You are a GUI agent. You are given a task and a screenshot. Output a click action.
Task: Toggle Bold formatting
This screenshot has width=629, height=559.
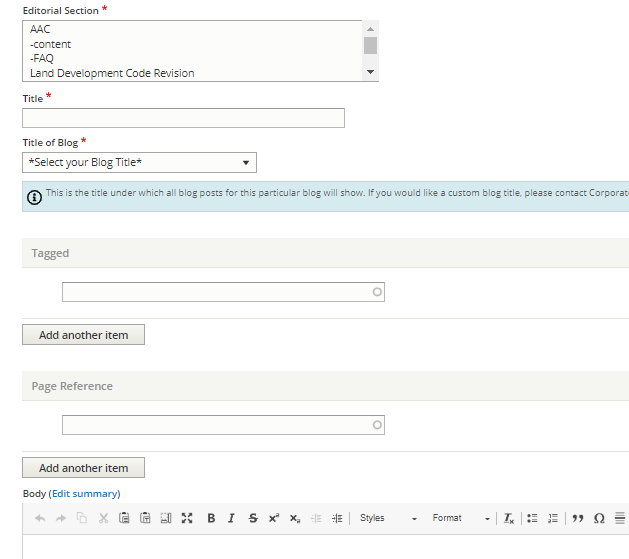coord(211,518)
